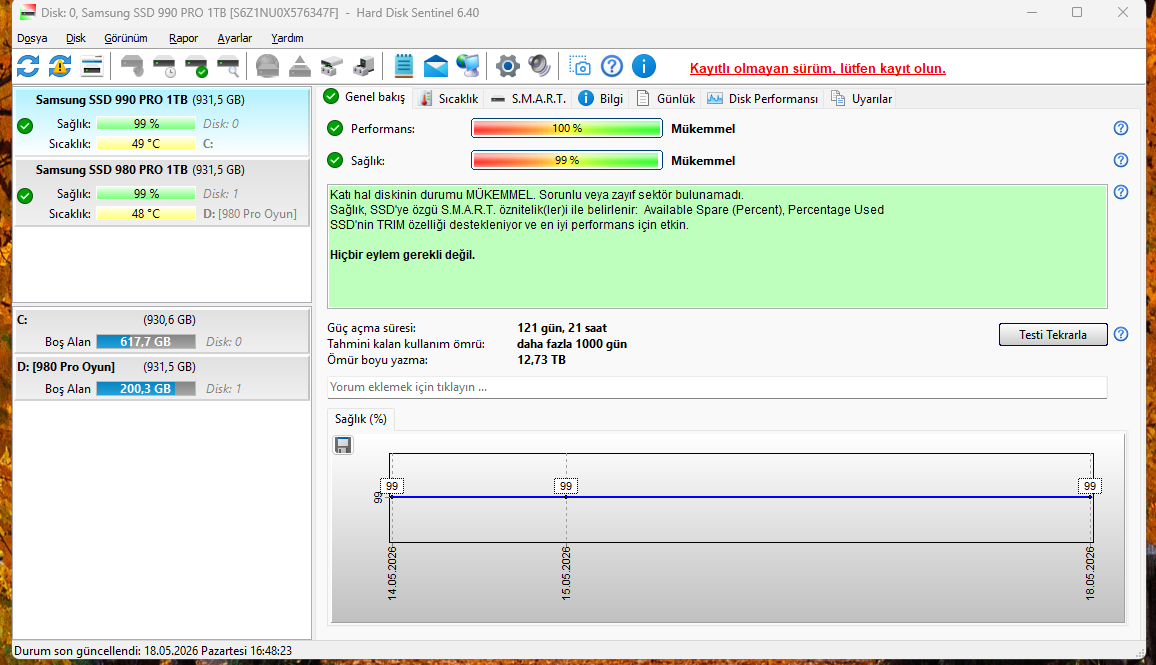The height and width of the screenshot is (665, 1156).
Task: Click help icon beside the green status box
Action: point(1121,192)
